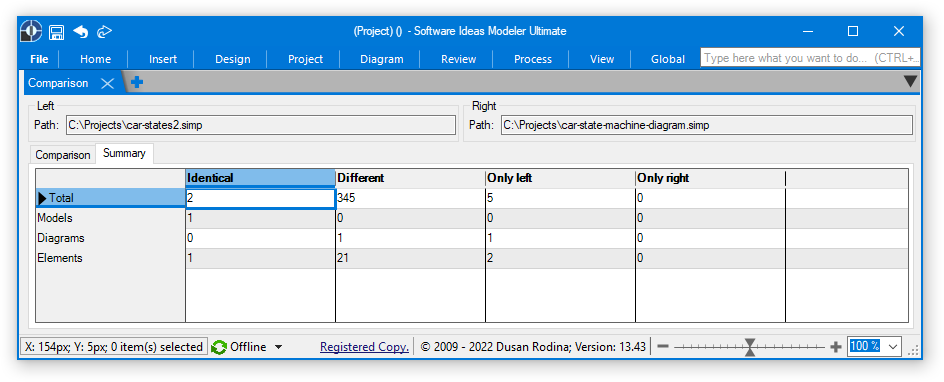944x382 pixels.
Task: Click the zoom slider thumb
Action: [750, 347]
